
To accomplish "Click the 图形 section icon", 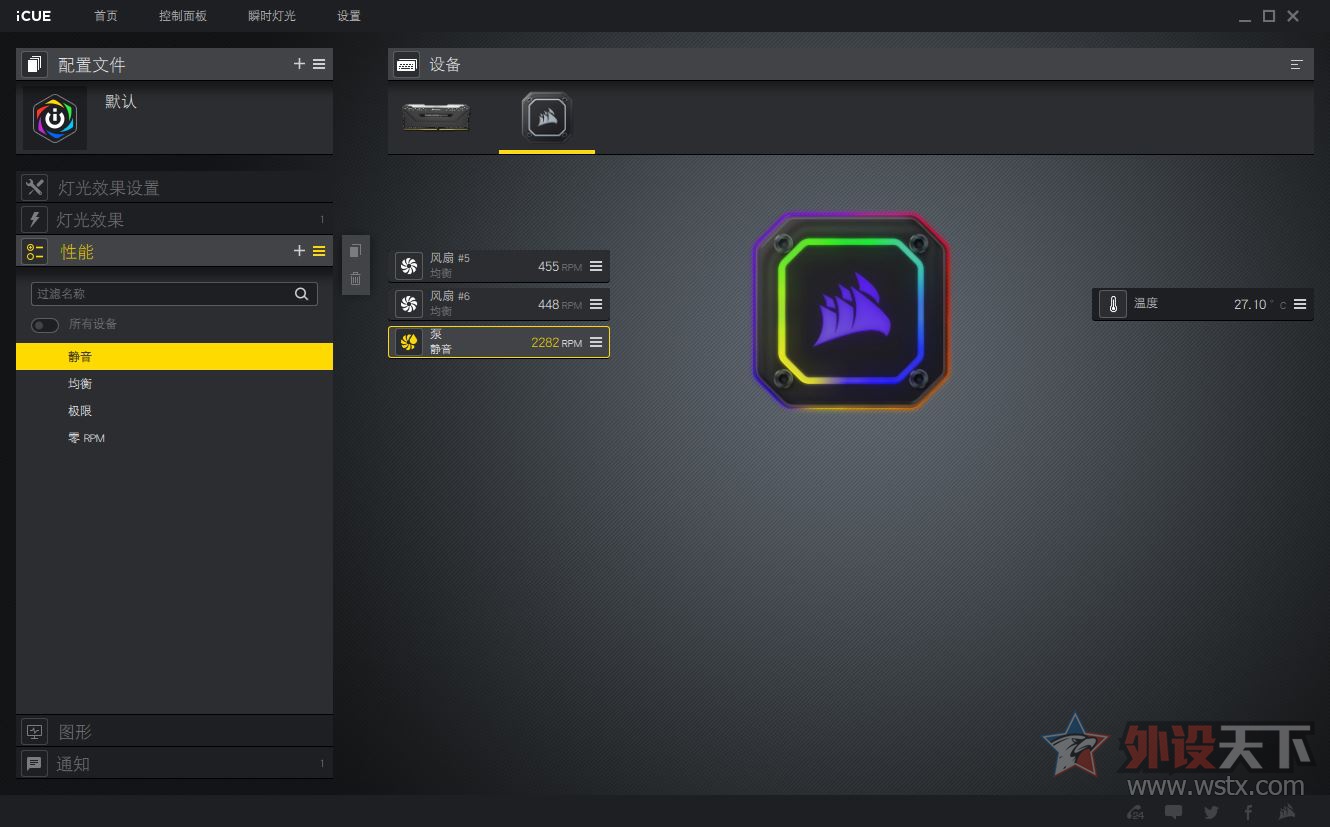I will (35, 731).
